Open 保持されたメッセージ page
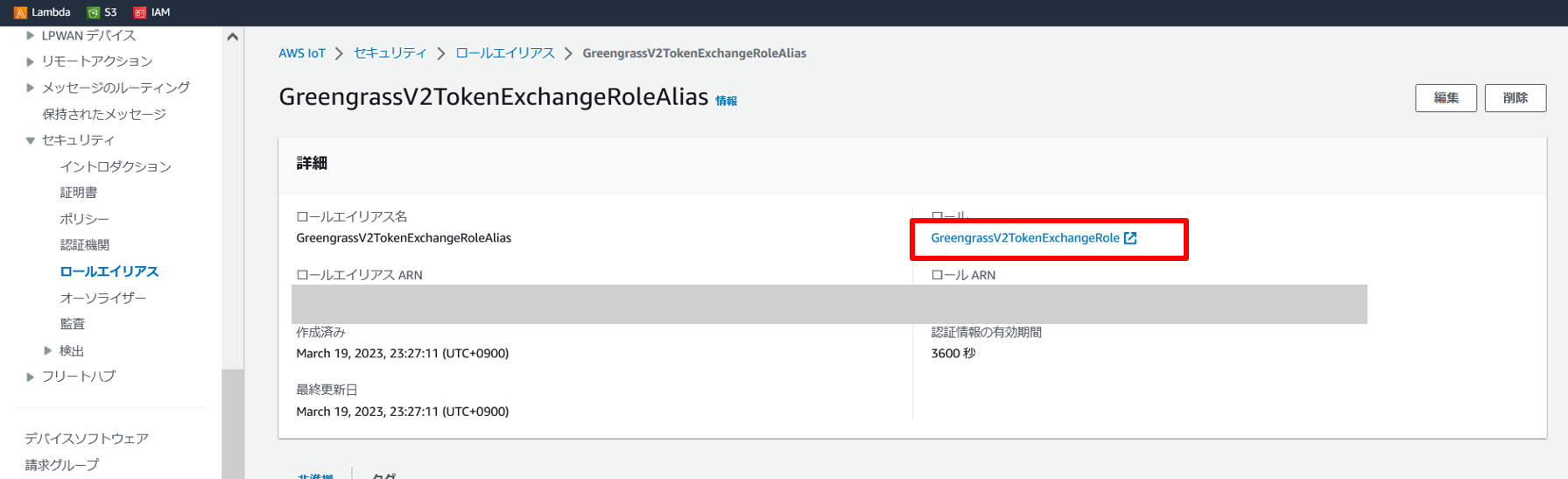The image size is (1568, 479). pyautogui.click(x=104, y=114)
